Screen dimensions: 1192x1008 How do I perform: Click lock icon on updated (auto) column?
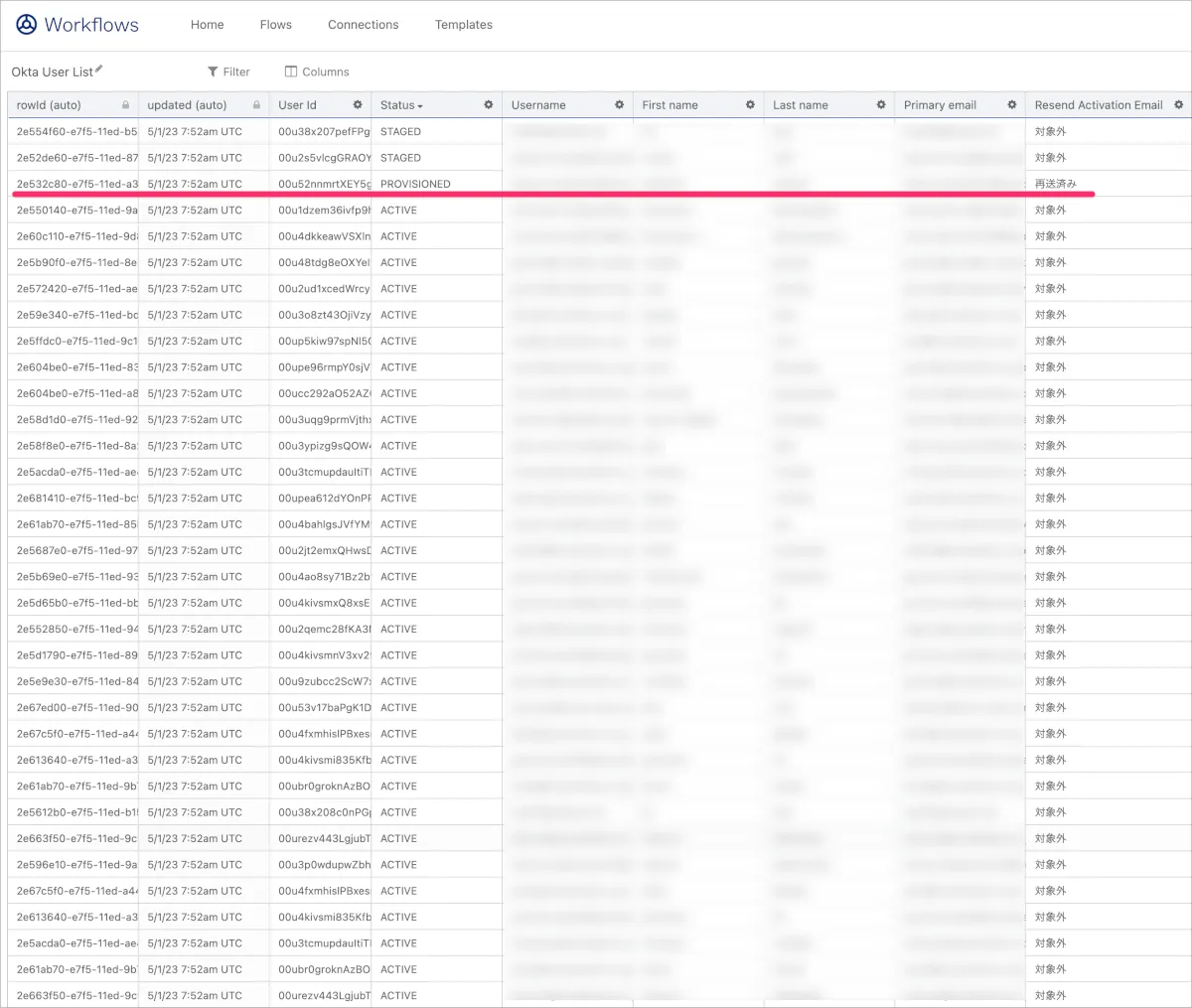pos(256,105)
